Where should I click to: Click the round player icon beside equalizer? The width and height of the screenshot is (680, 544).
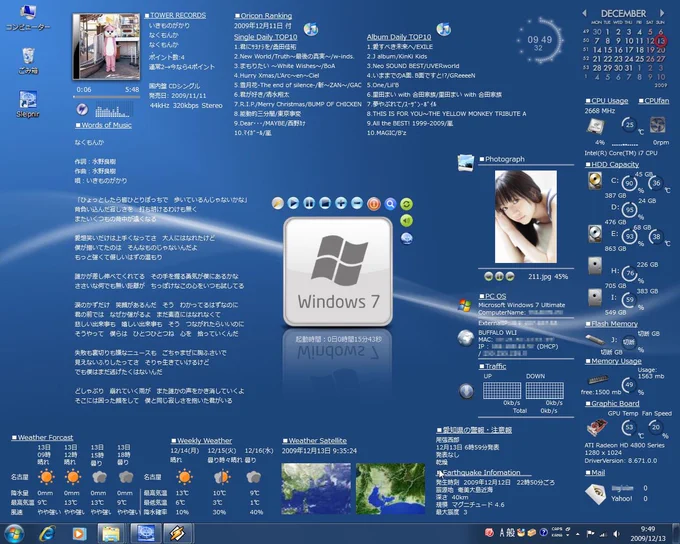click(82, 110)
